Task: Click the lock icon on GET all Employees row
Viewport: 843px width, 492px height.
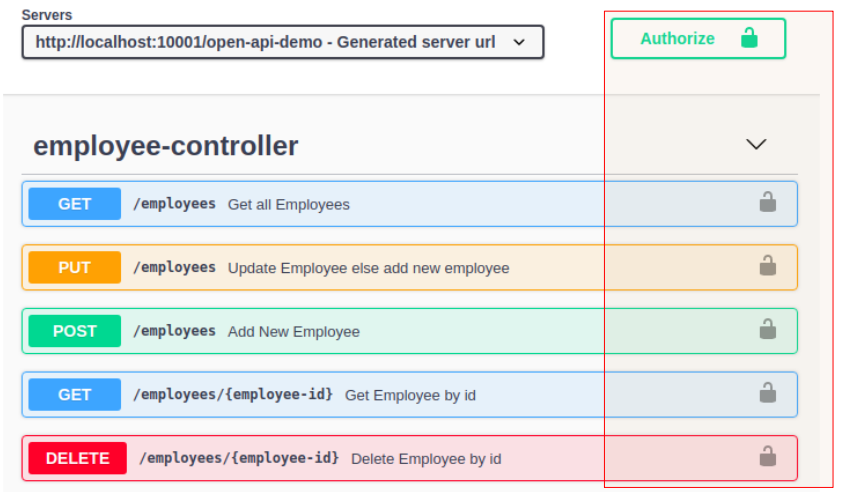Action: pos(767,203)
